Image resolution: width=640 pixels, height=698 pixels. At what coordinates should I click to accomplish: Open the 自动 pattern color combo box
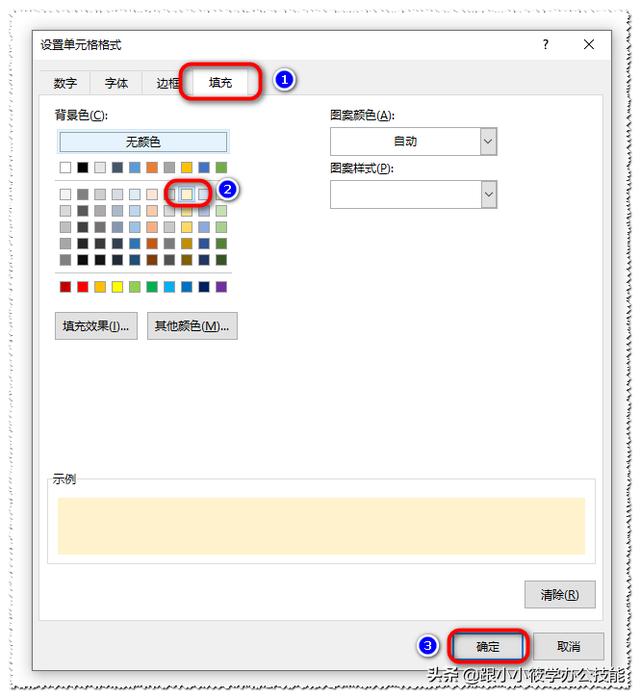click(x=413, y=142)
